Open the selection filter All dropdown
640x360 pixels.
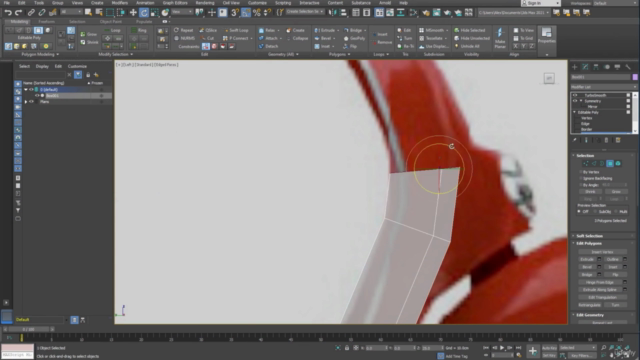(71, 12)
